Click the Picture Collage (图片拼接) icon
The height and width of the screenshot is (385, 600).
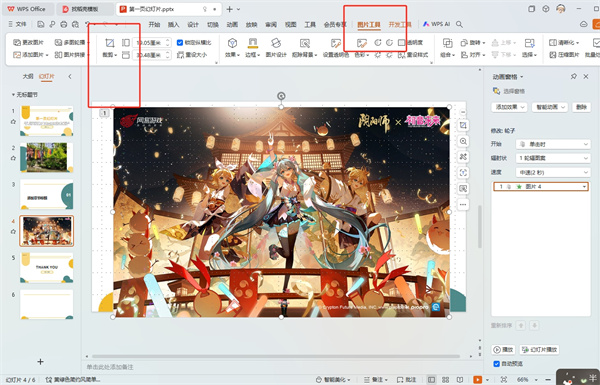58,55
